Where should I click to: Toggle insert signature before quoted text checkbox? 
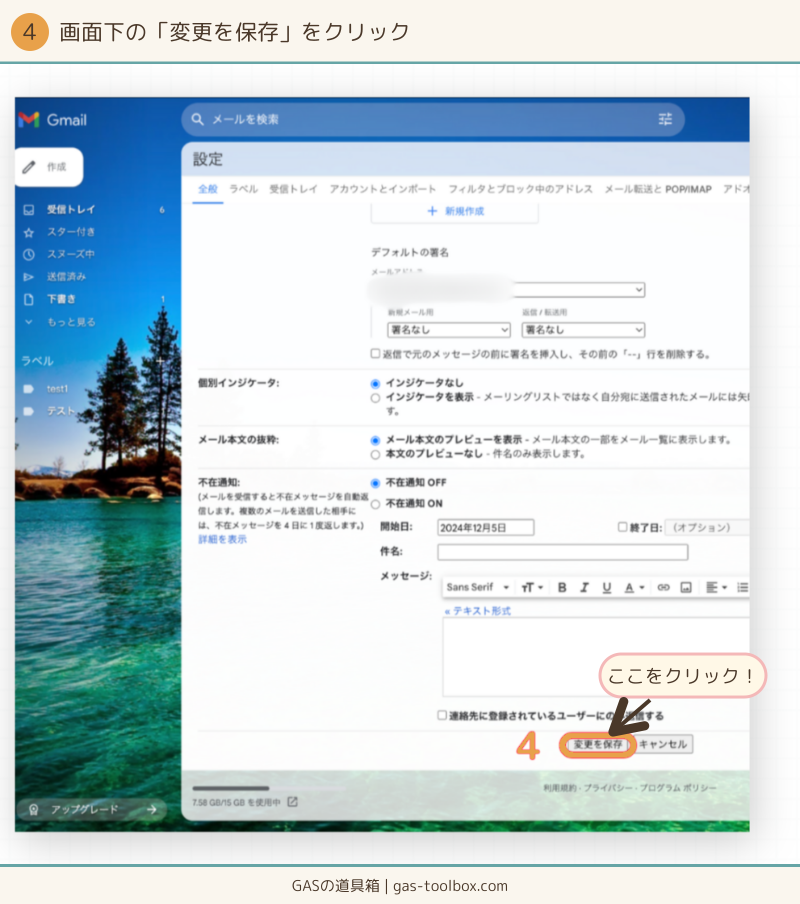pyautogui.click(x=375, y=353)
